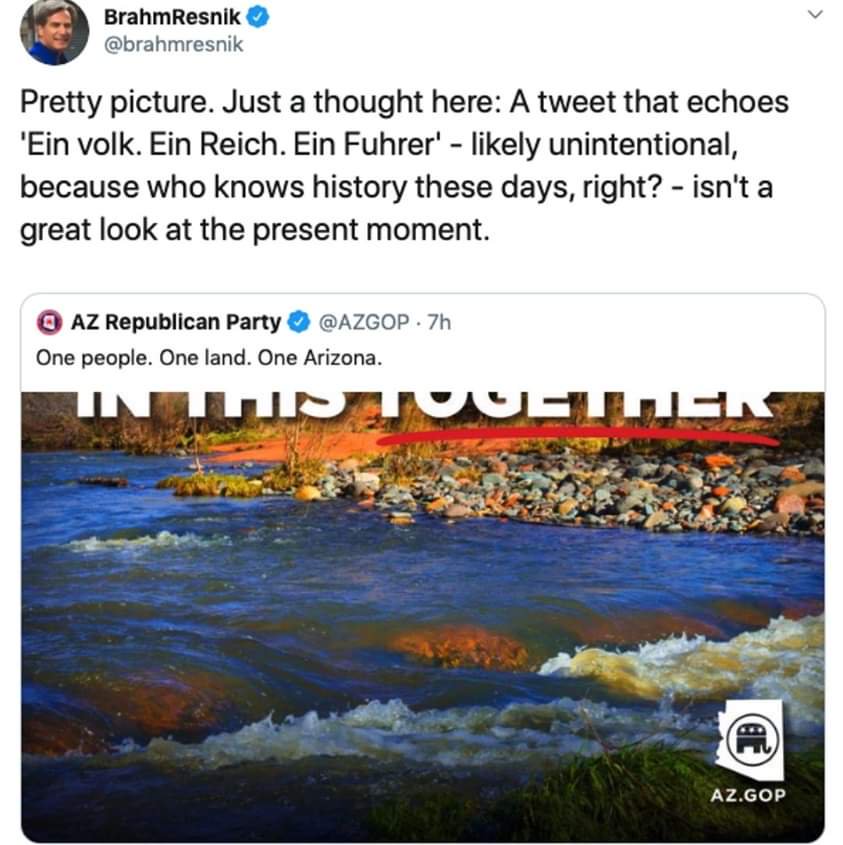843x845 pixels.
Task: Select the "One people. One land. One Arizona." text
Action: (210, 356)
